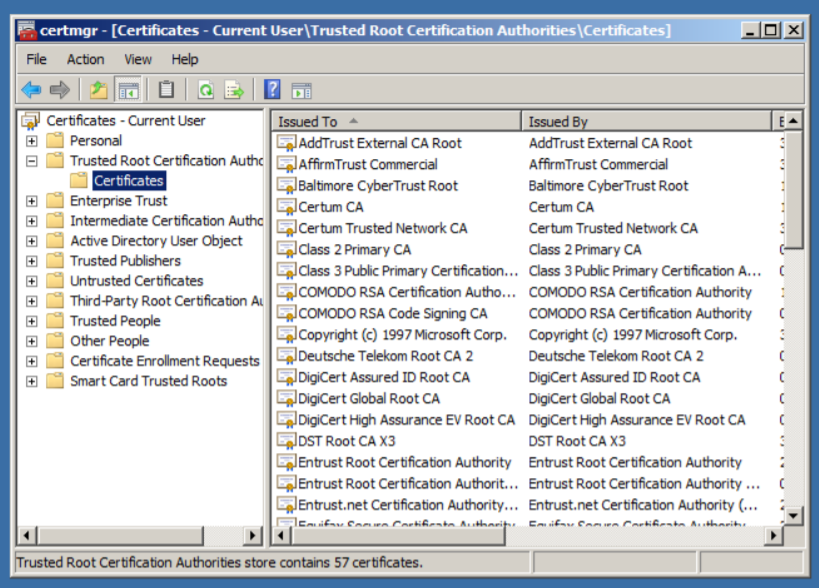Toggle Show/Hide Console Tree icon
Image resolution: width=819 pixels, height=588 pixels.
pyautogui.click(x=128, y=90)
